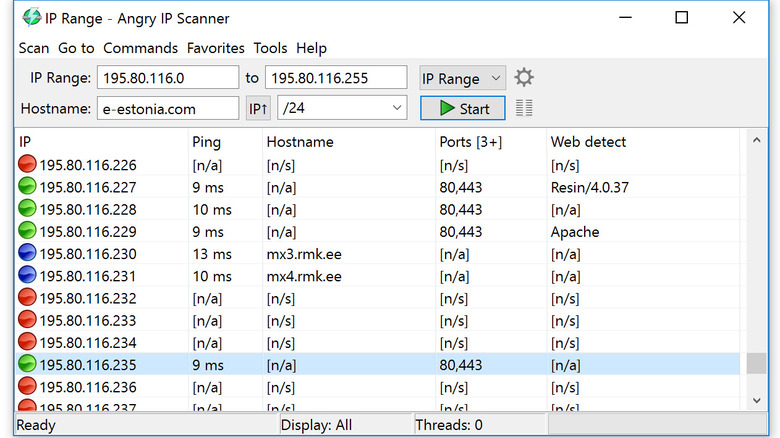Sort results by Ping column header

tap(206, 142)
